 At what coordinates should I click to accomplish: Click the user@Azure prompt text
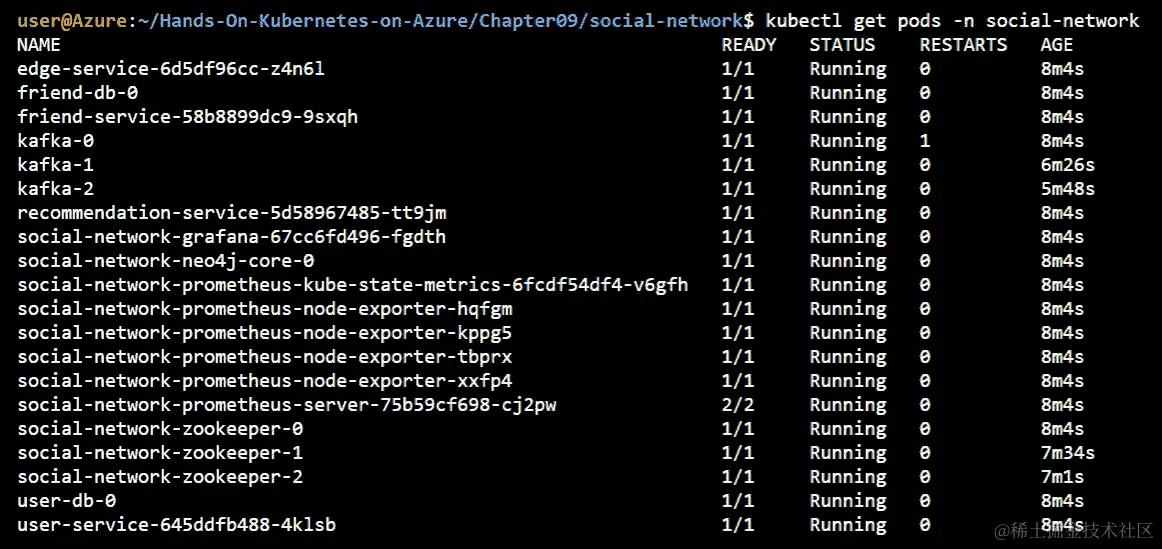(72, 21)
